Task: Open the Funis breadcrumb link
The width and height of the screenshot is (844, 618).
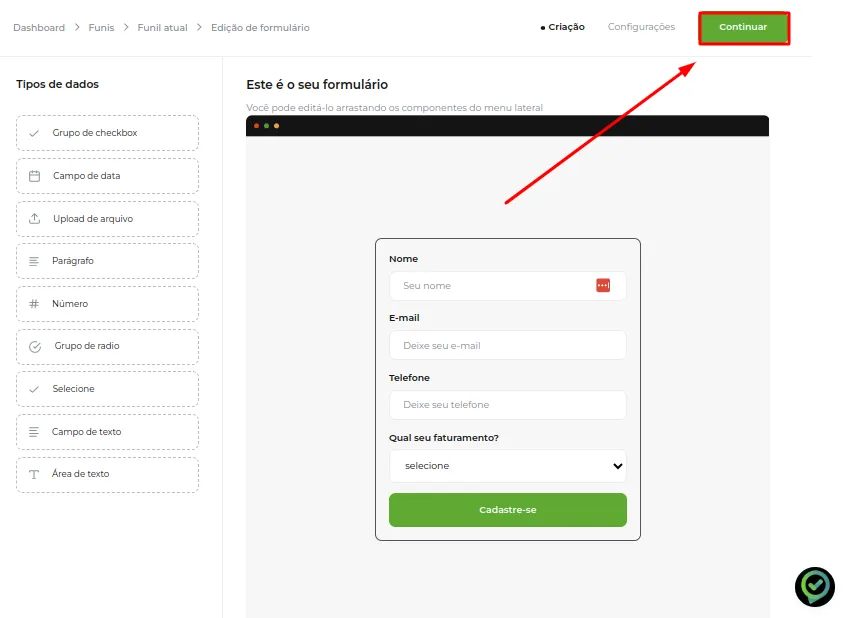Action: tap(101, 27)
